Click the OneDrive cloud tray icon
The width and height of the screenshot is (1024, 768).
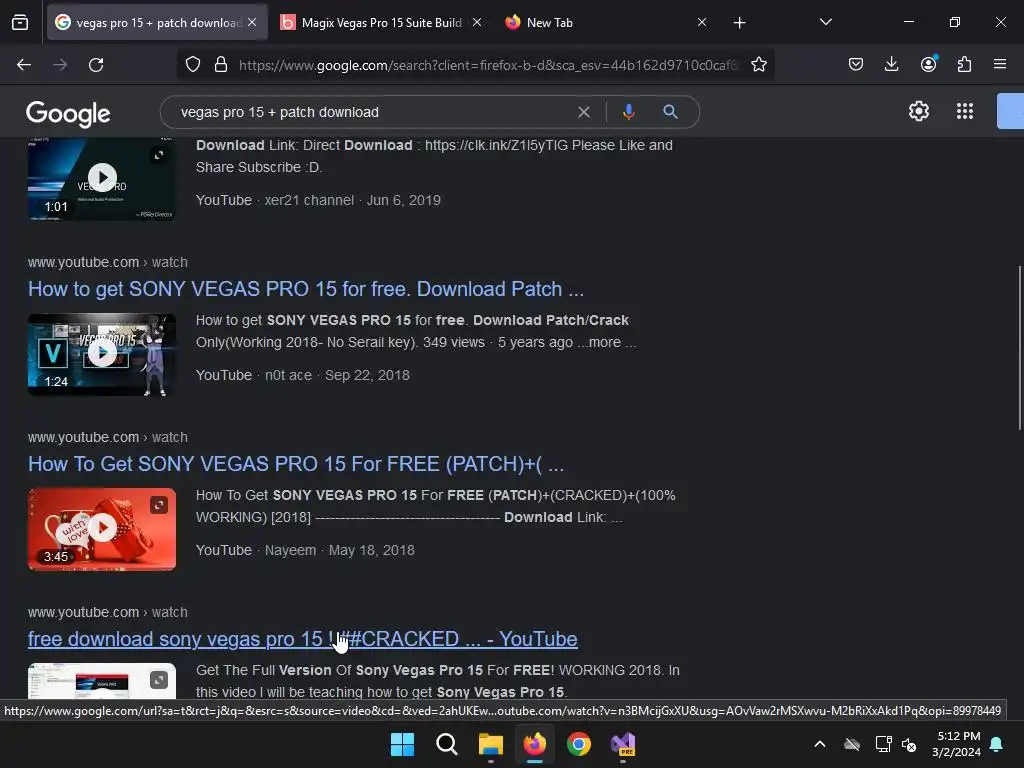tap(852, 744)
